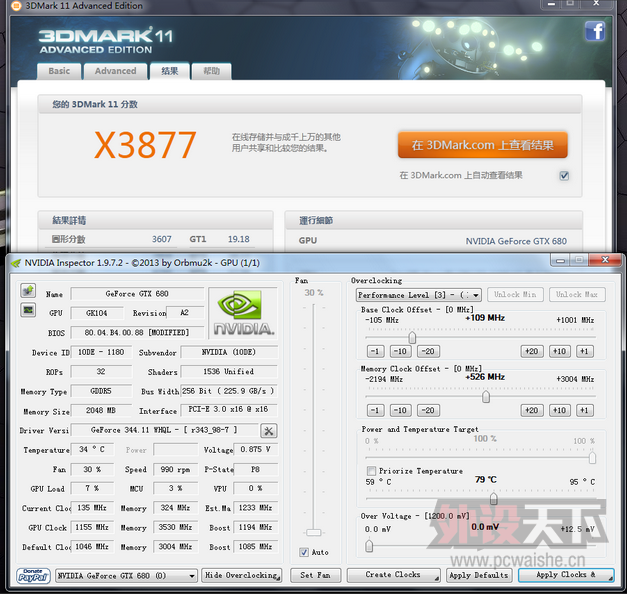The height and width of the screenshot is (594, 627).
Task: Click the orange view results on 3DMark.com button
Action: click(x=483, y=145)
